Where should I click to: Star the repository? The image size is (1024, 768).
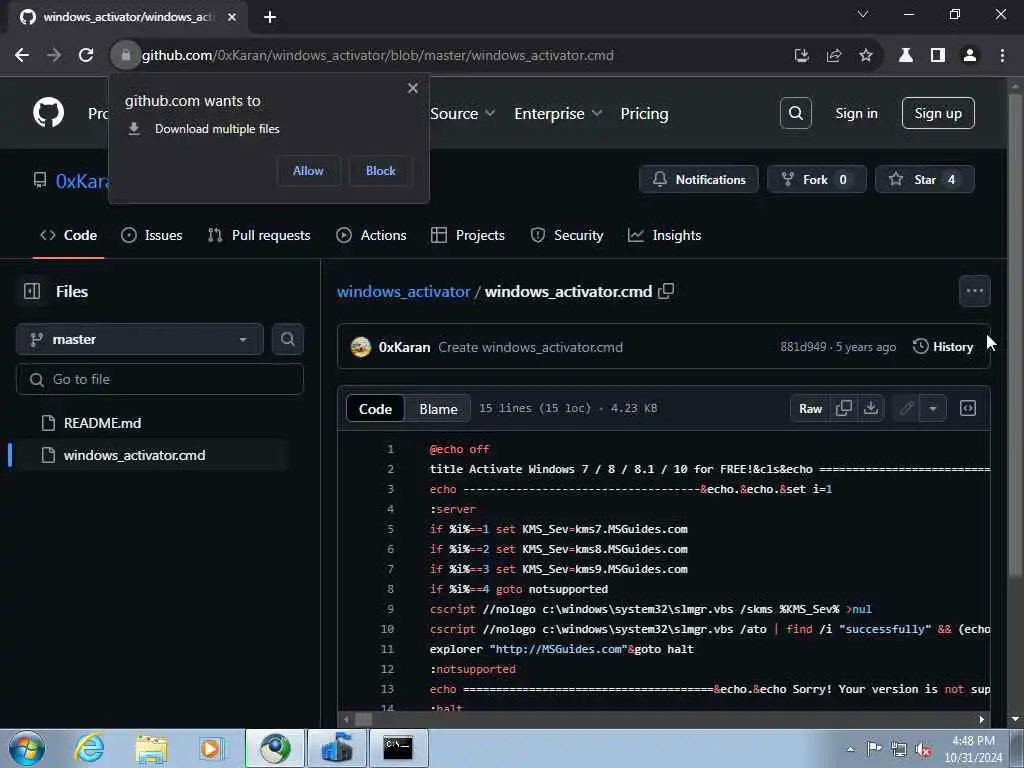pyautogui.click(x=925, y=180)
